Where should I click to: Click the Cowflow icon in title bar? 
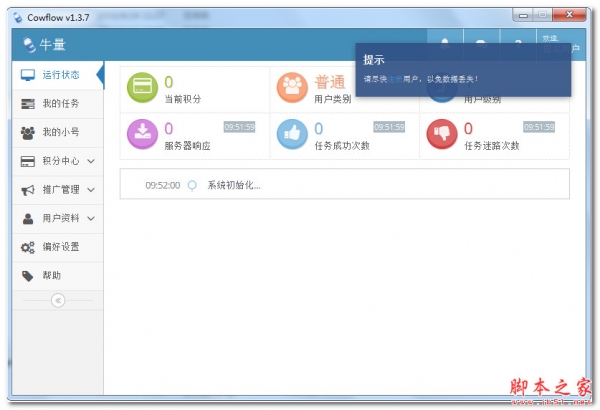[x=18, y=18]
